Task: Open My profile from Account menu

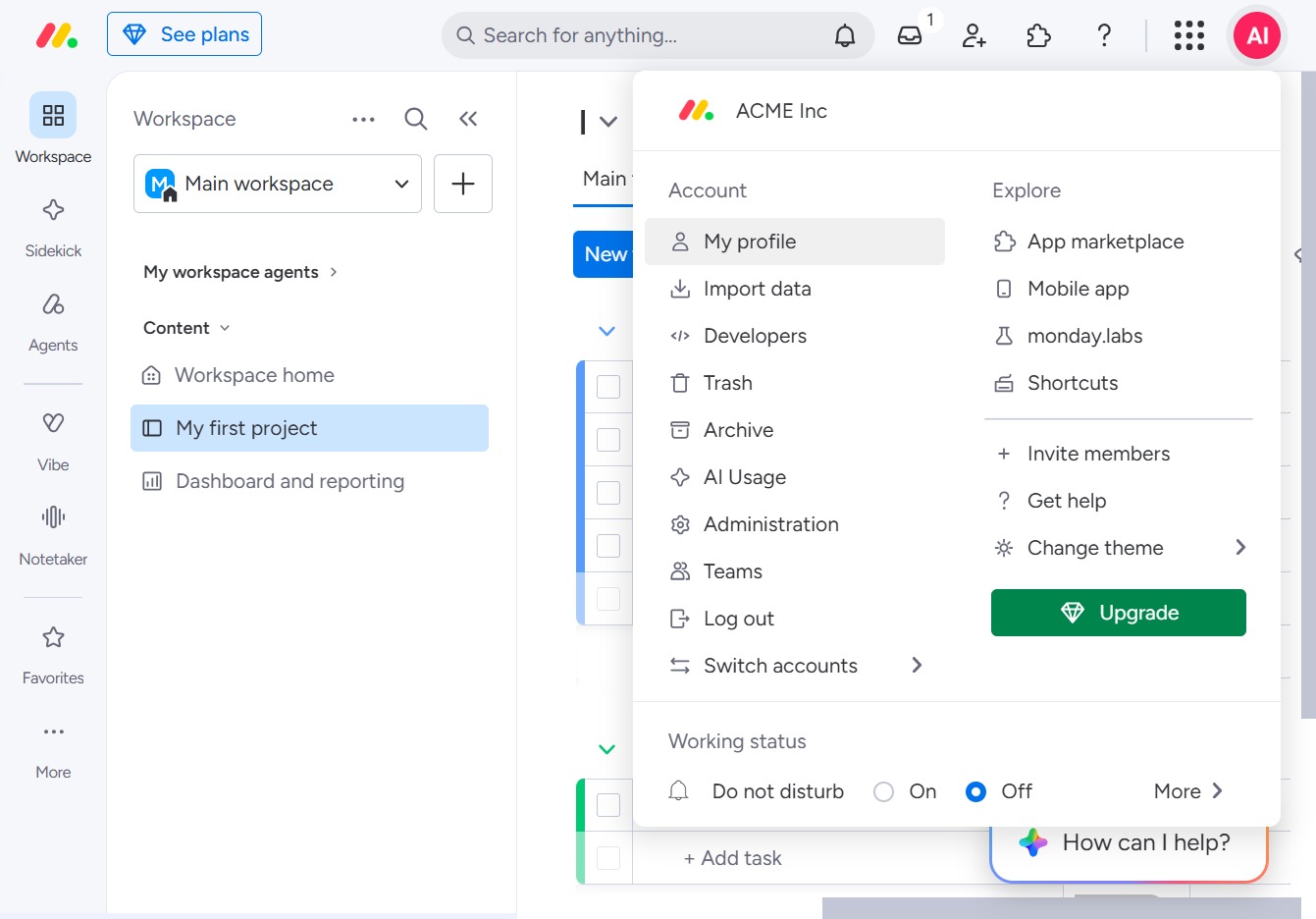Action: pyautogui.click(x=795, y=242)
